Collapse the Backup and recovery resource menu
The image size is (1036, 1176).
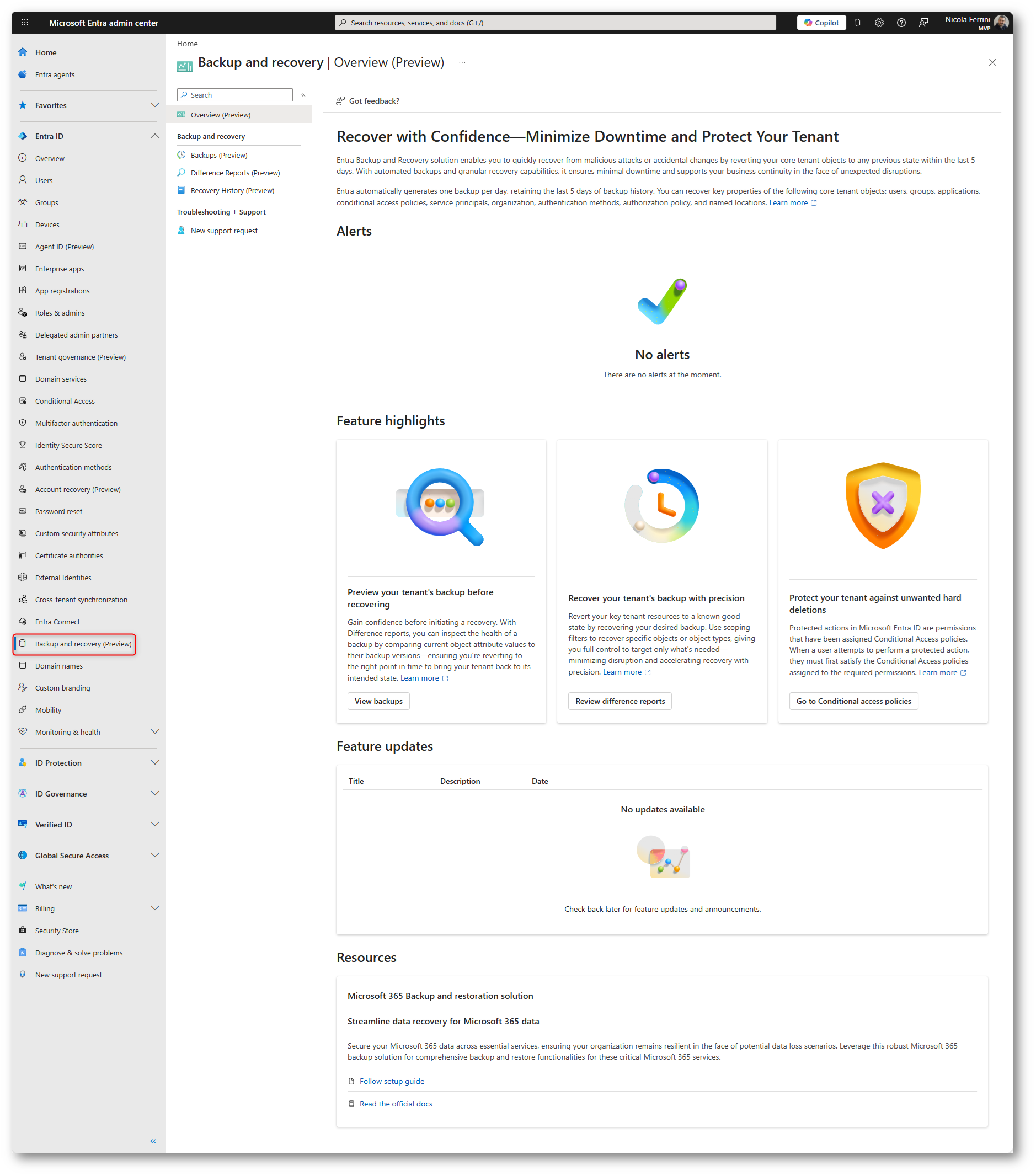coord(303,95)
